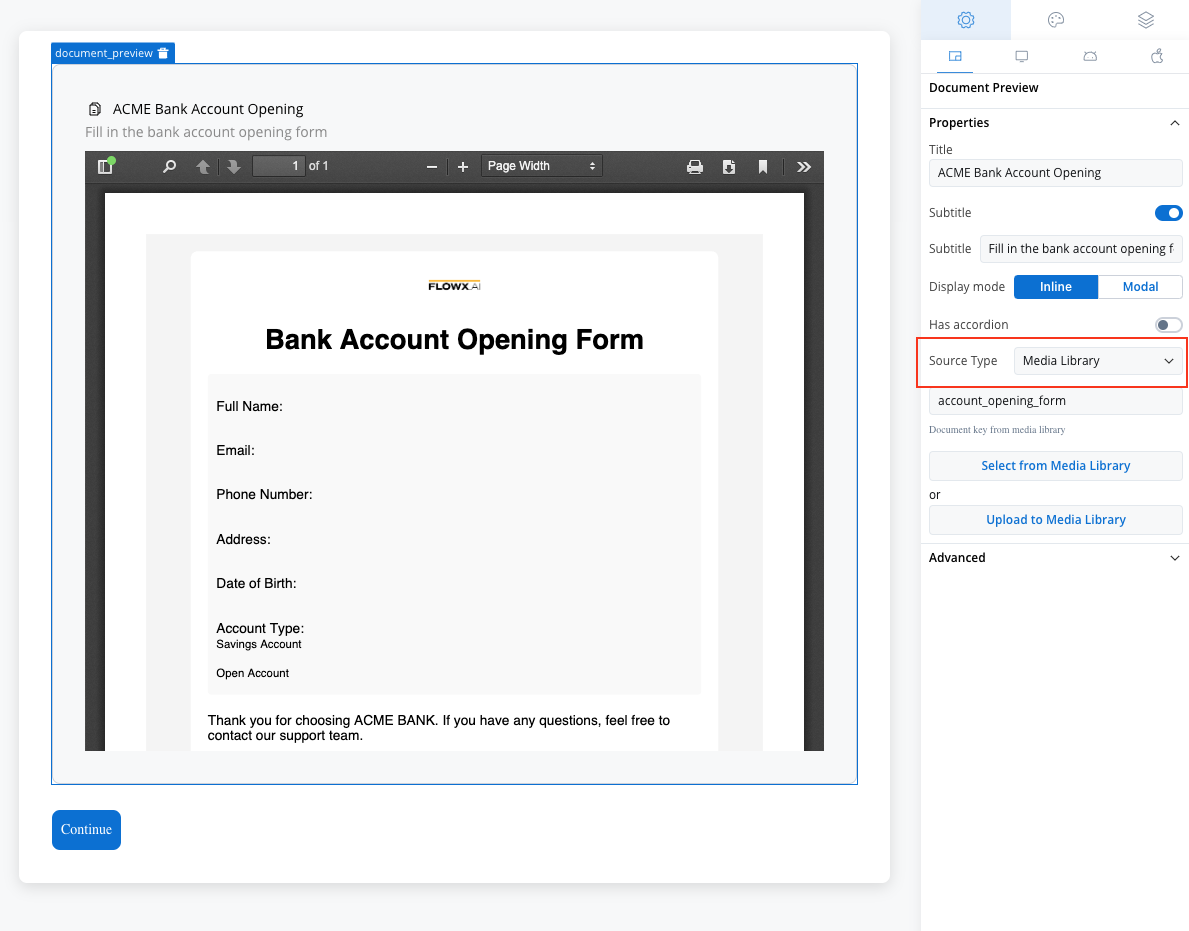This screenshot has width=1189, height=931.
Task: Click Upload to Media Library
Action: [x=1055, y=519]
